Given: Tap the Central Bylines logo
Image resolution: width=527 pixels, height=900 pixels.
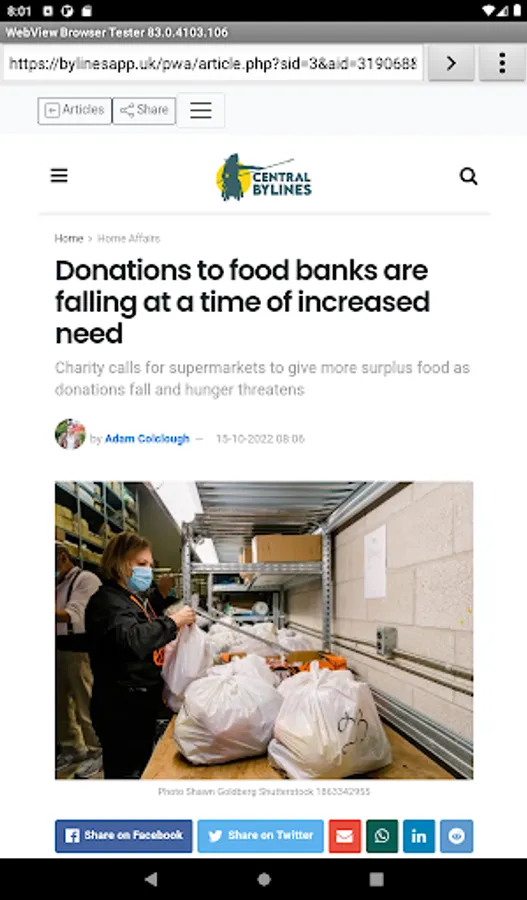Looking at the screenshot, I should pos(264,177).
